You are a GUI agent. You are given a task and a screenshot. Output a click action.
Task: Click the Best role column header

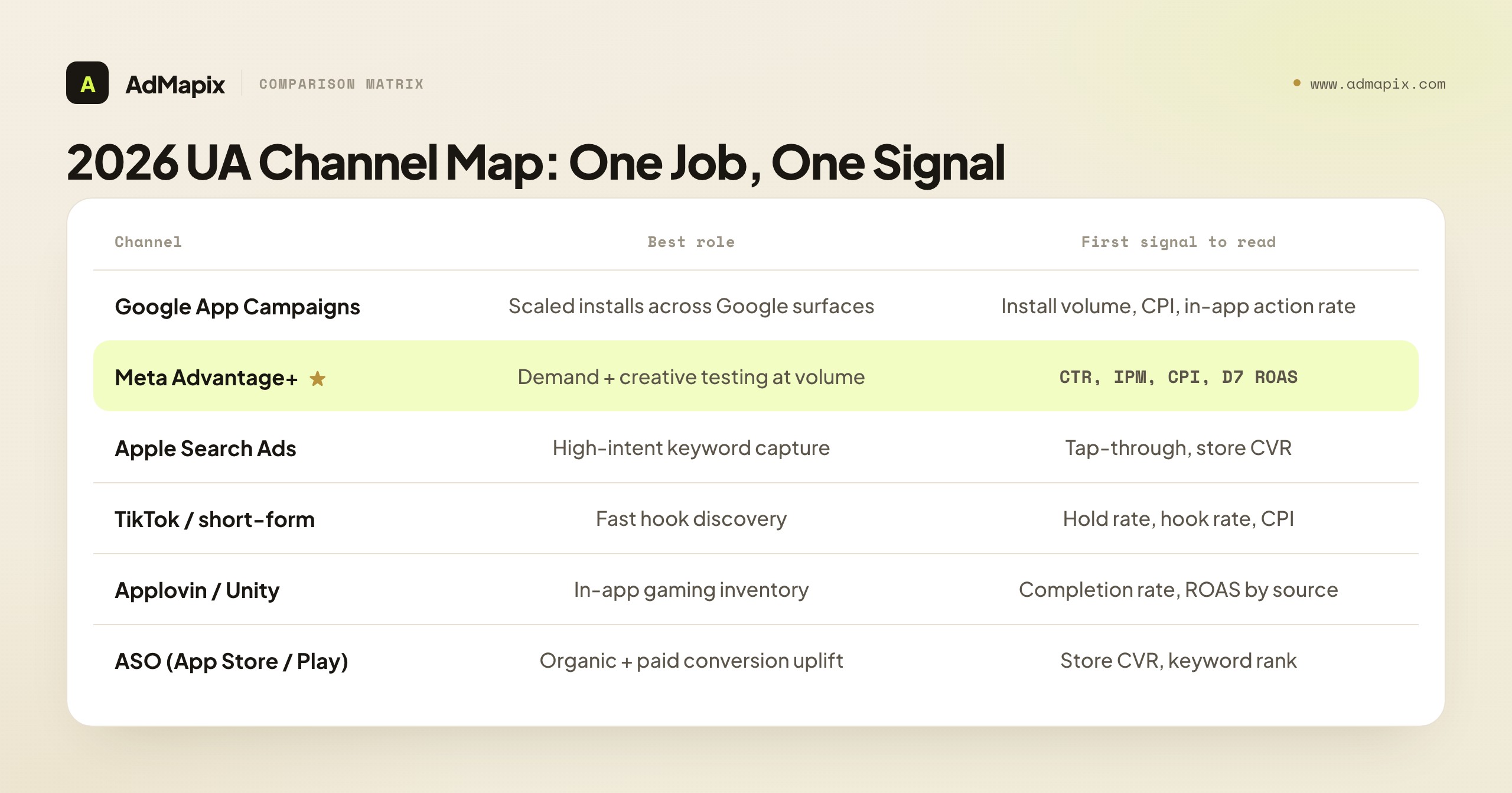point(691,242)
